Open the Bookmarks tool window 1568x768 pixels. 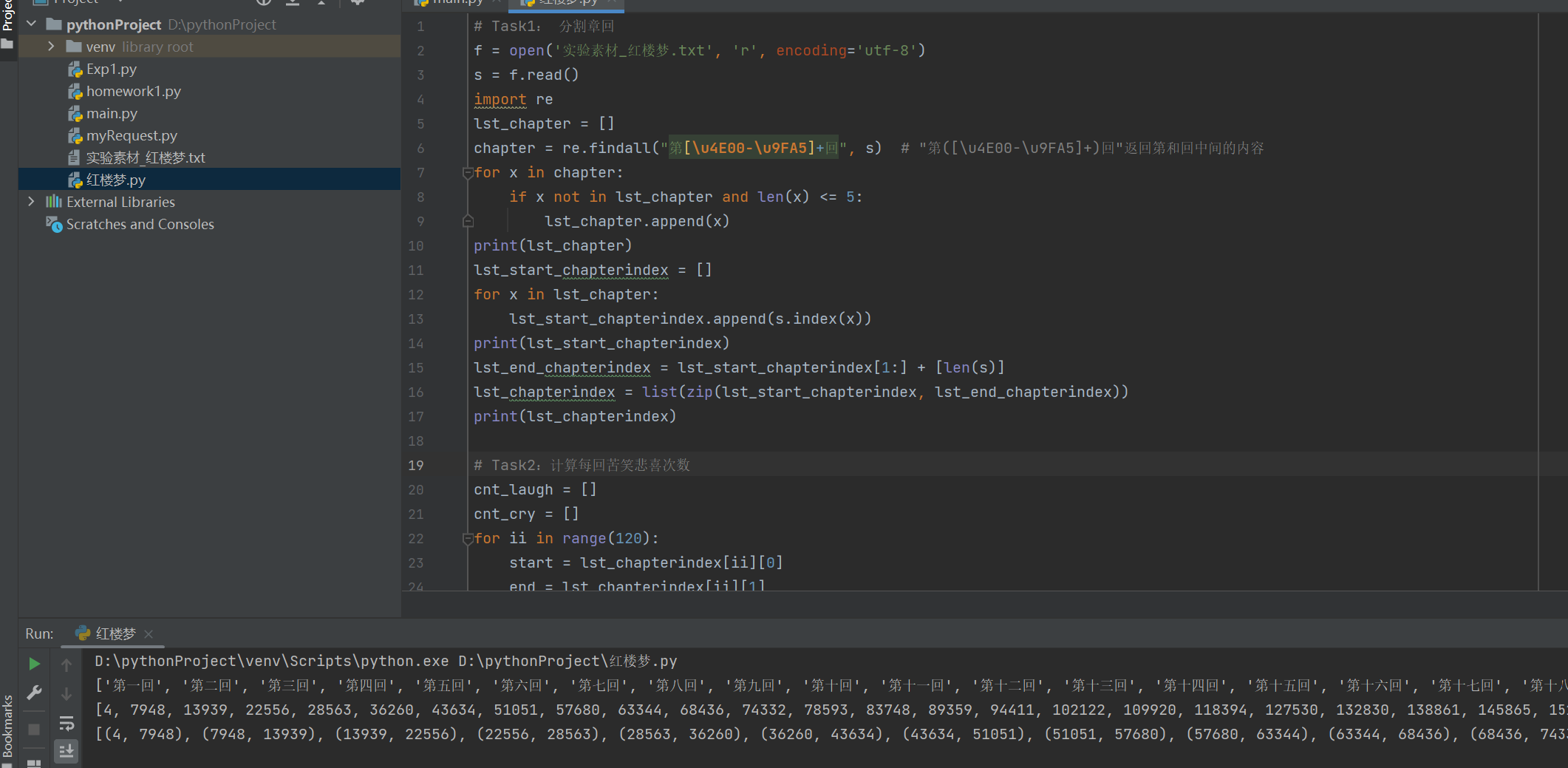point(8,724)
